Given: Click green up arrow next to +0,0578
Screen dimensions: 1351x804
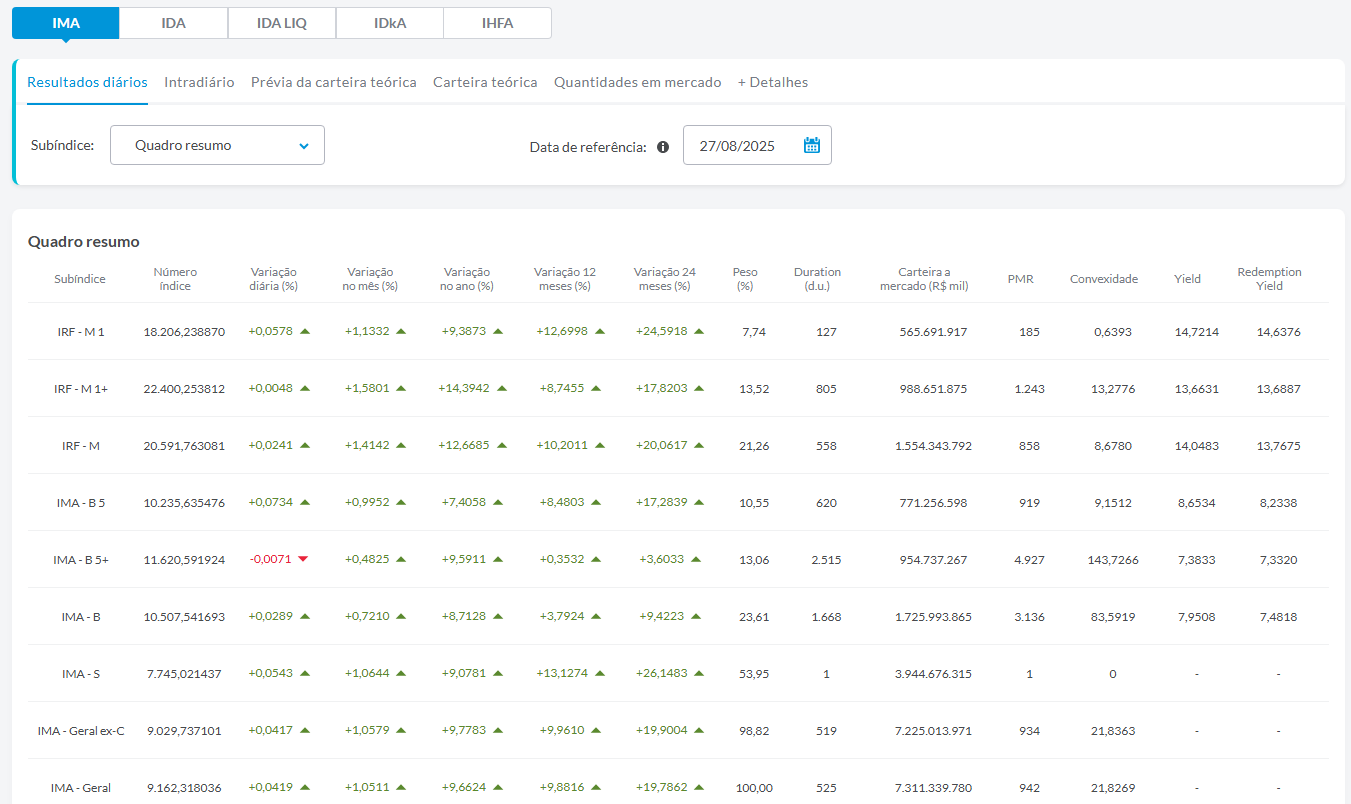Looking at the screenshot, I should [305, 331].
